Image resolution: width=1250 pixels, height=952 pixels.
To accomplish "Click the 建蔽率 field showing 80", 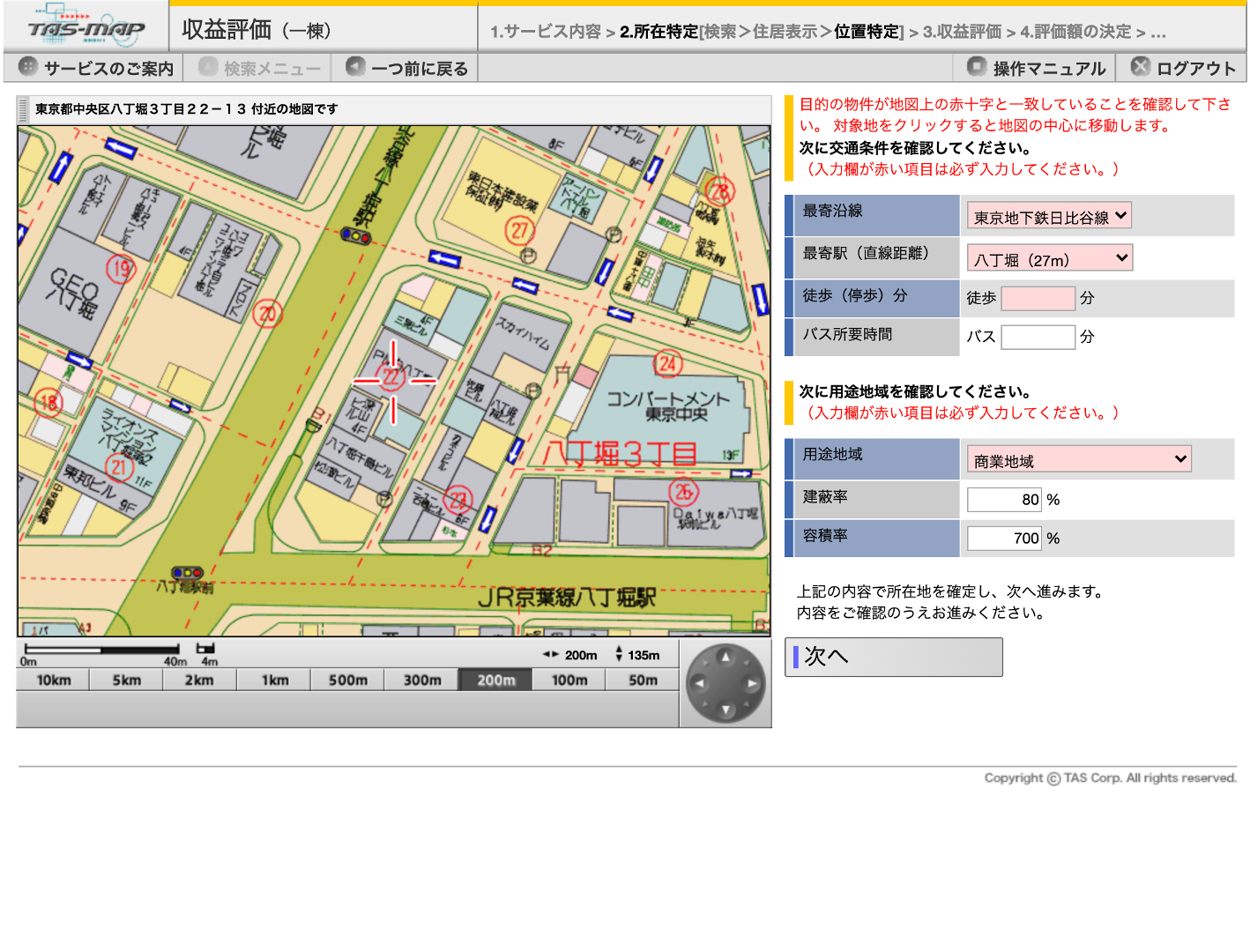I will click(1004, 499).
